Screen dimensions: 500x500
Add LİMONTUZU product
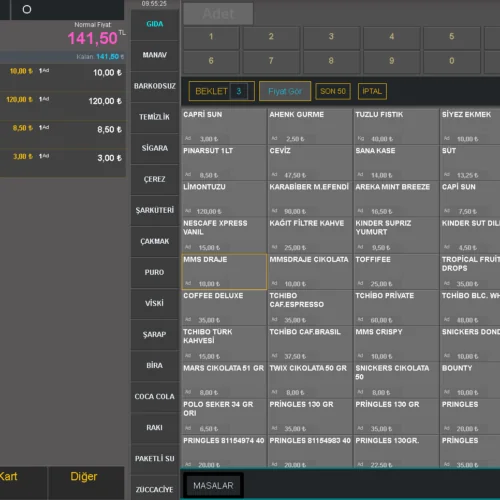(x=224, y=199)
